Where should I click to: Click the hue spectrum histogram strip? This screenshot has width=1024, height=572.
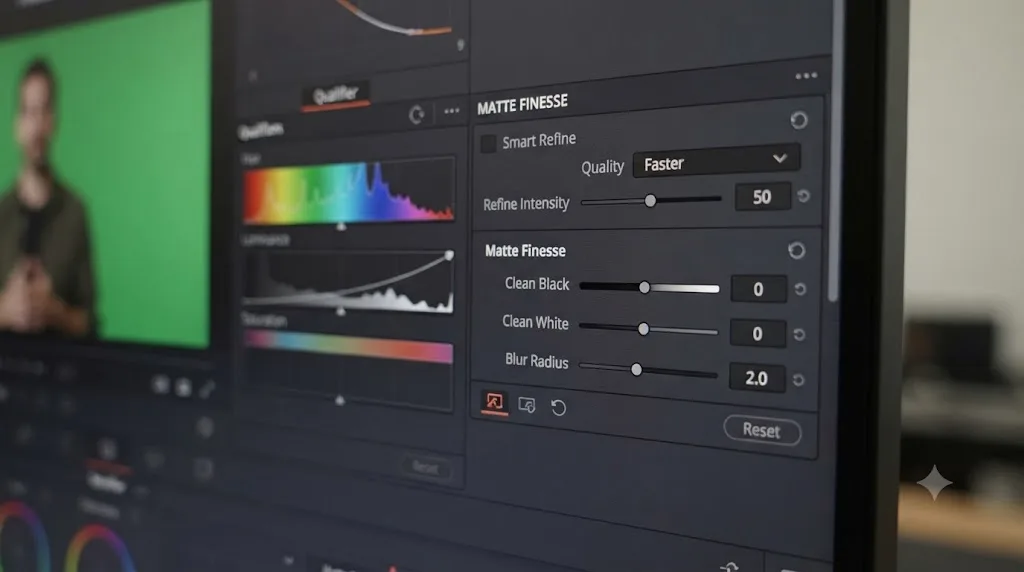click(x=349, y=191)
